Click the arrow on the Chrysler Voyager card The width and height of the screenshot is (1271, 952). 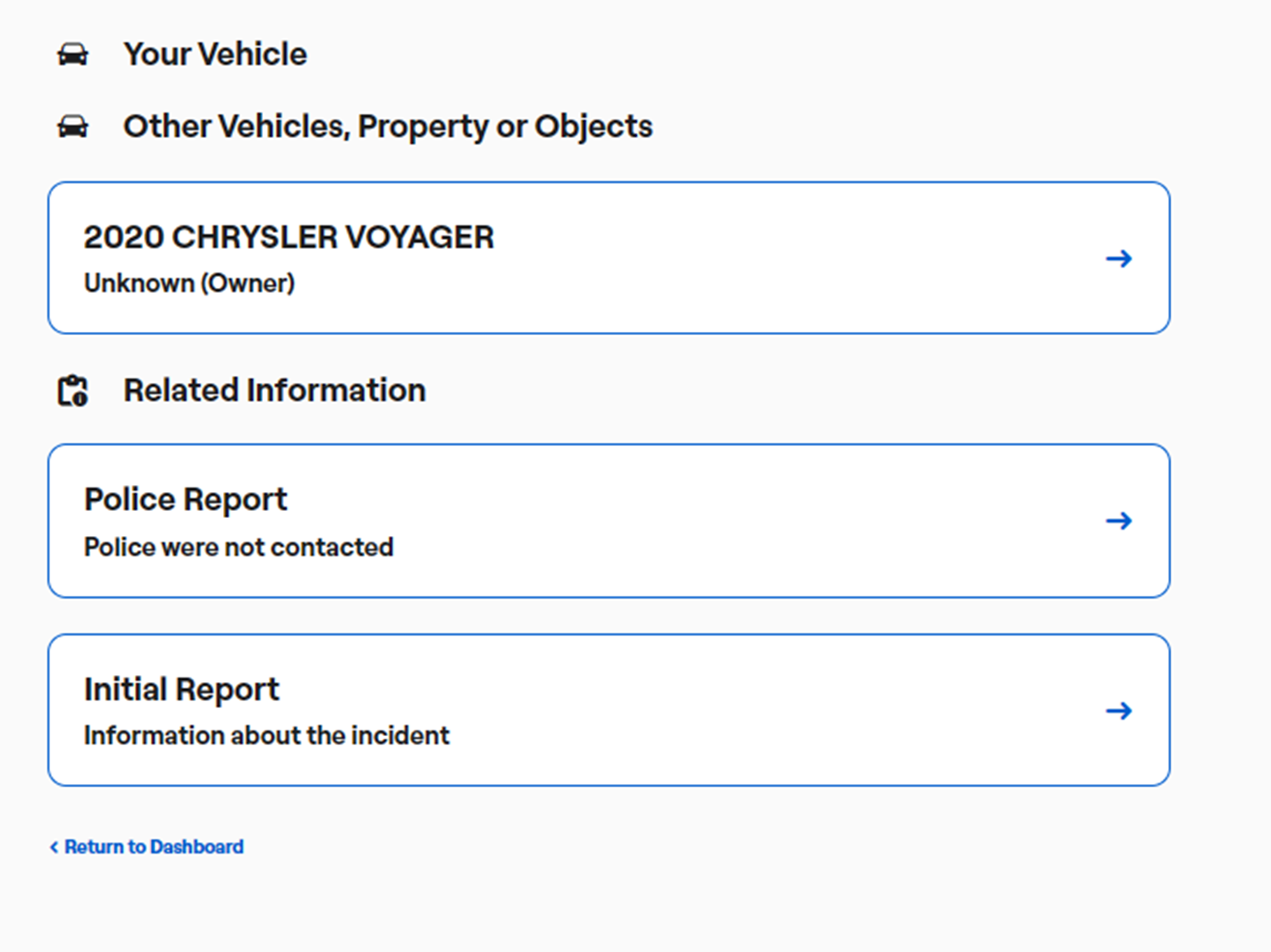1120,257
